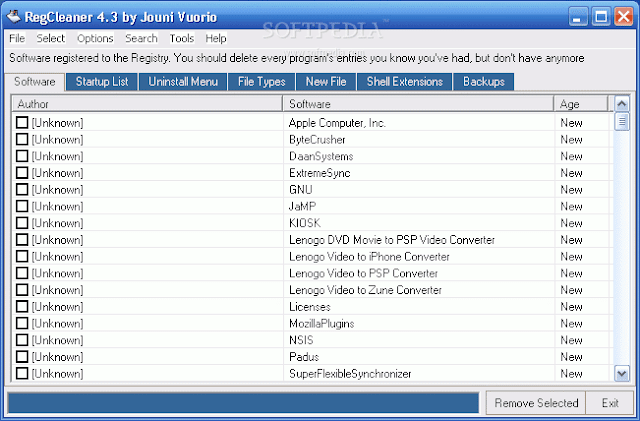Show the New File tab
Image resolution: width=640 pixels, height=421 pixels.
click(326, 82)
